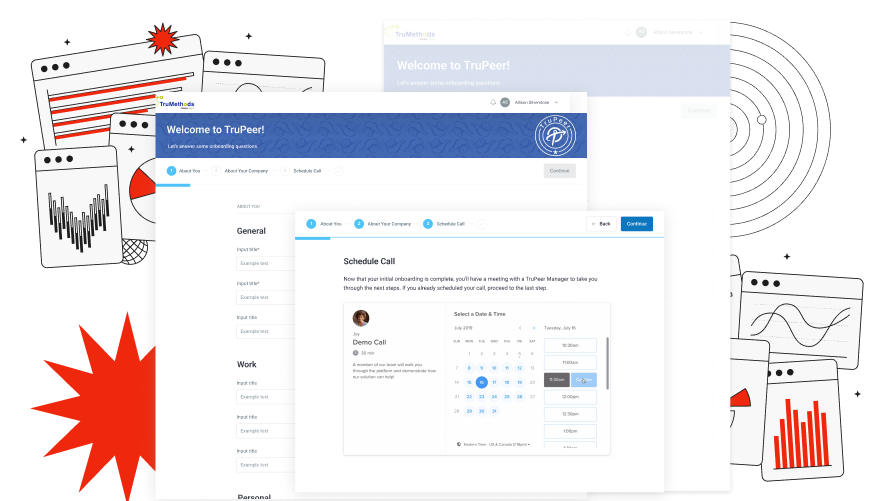888x501 pixels.
Task: Select July 17 on the calendar
Action: coord(494,382)
